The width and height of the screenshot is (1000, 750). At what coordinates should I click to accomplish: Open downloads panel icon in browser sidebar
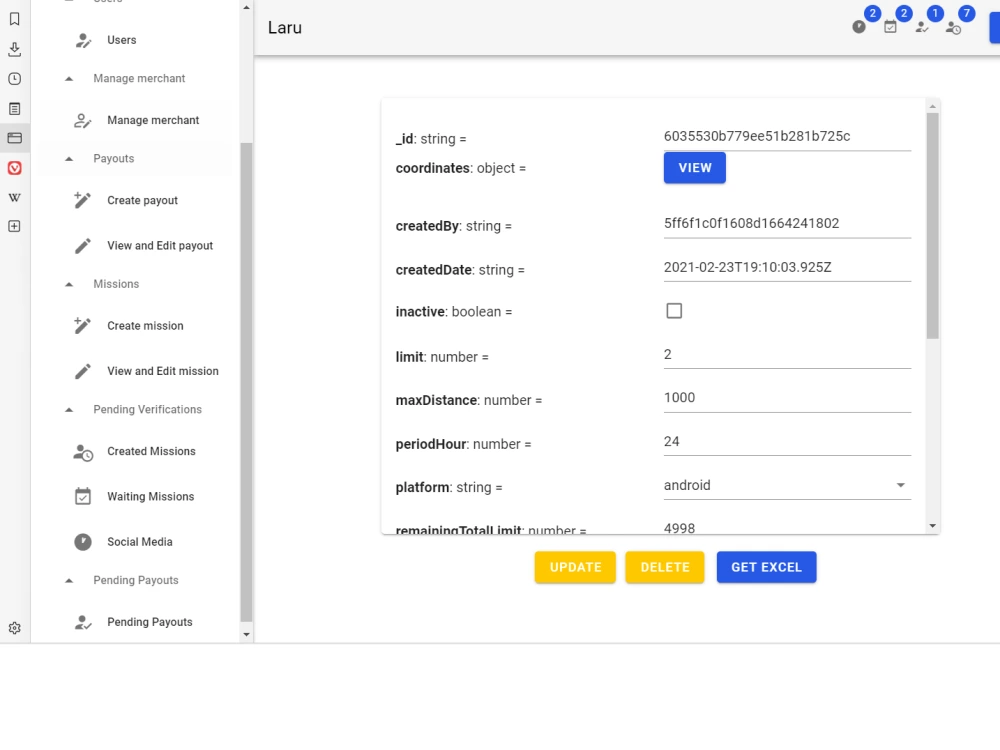(x=15, y=49)
